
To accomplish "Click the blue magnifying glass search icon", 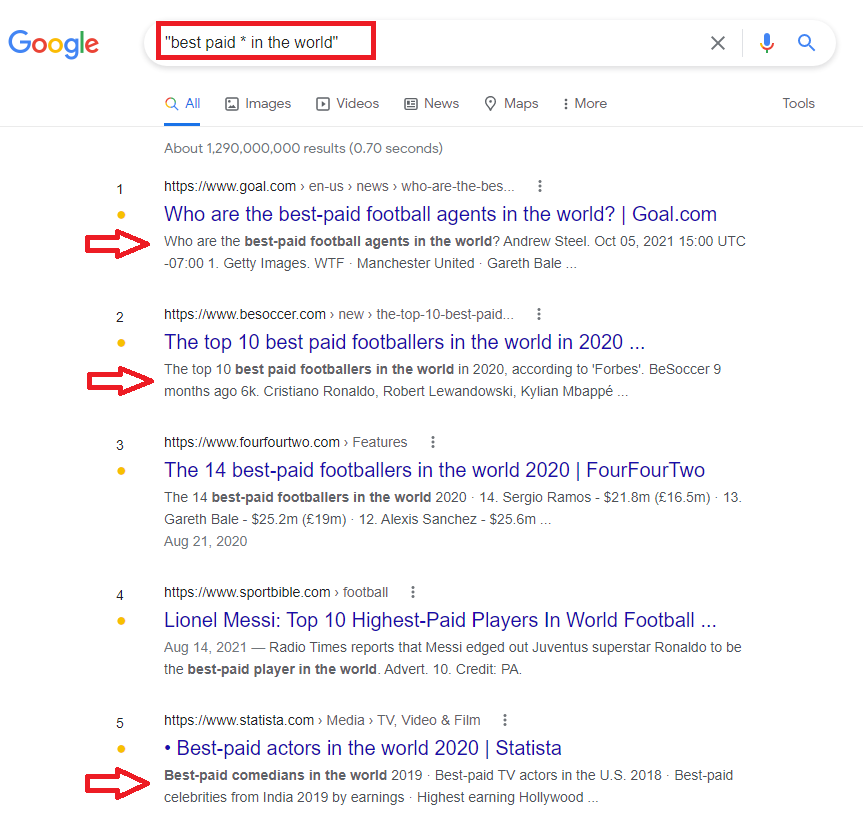I will (807, 43).
